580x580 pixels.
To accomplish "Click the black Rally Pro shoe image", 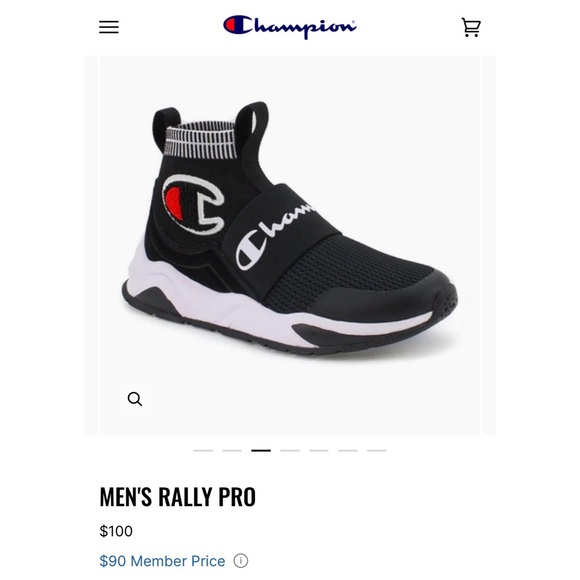I will (290, 229).
